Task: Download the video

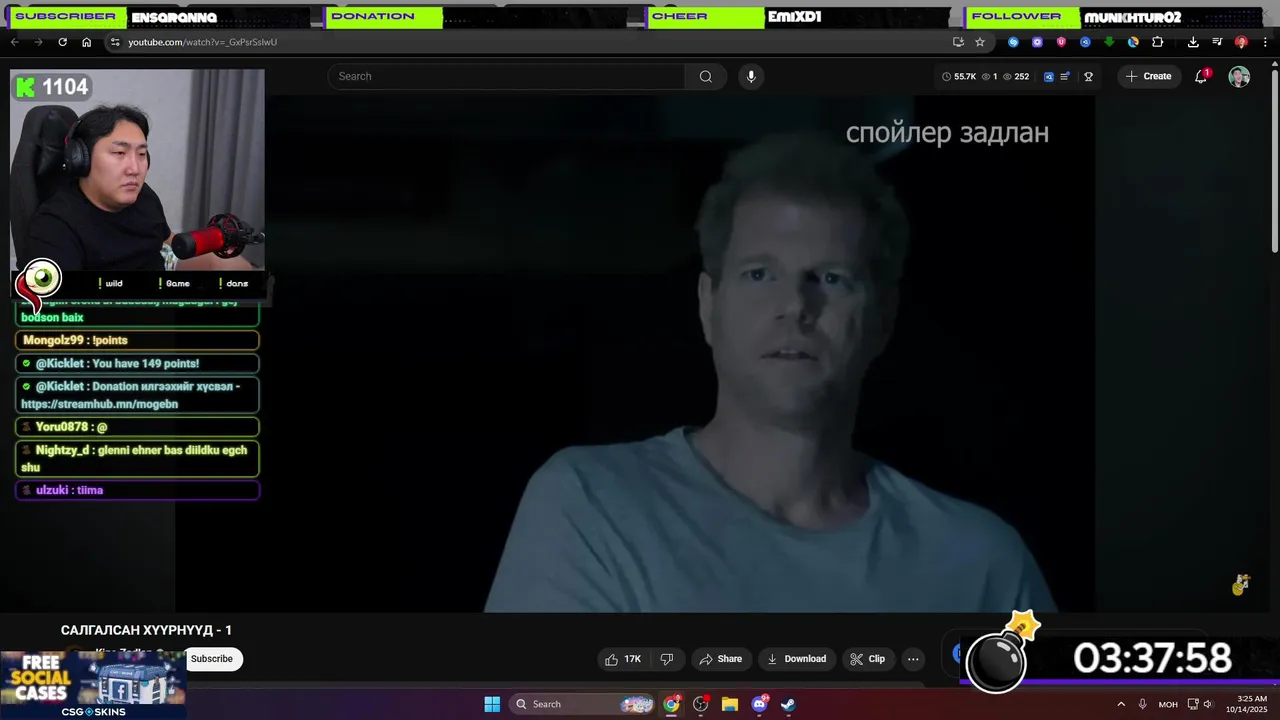Action: [x=797, y=659]
